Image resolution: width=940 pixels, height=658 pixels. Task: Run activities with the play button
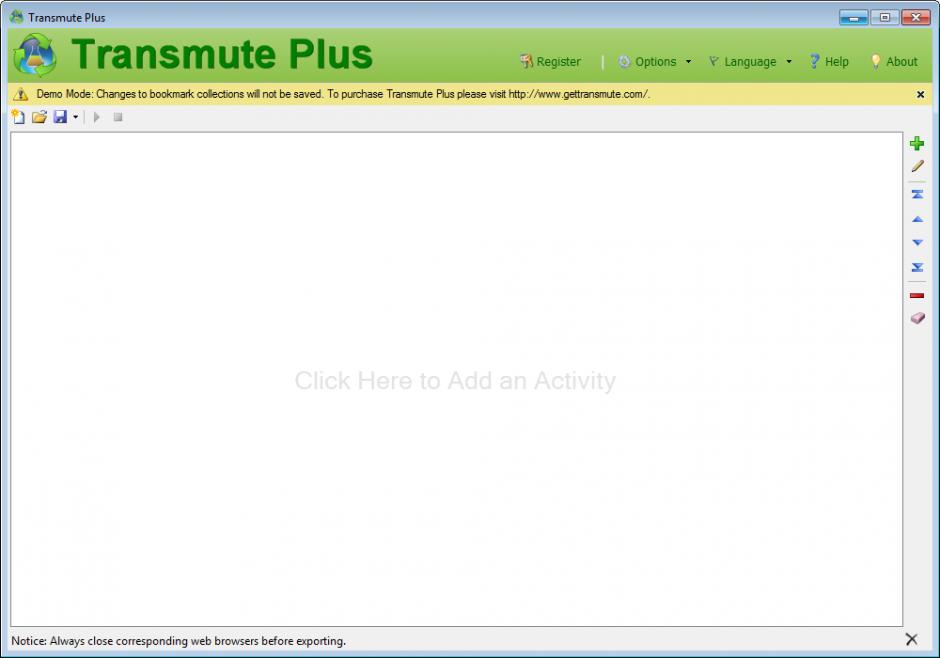97,117
